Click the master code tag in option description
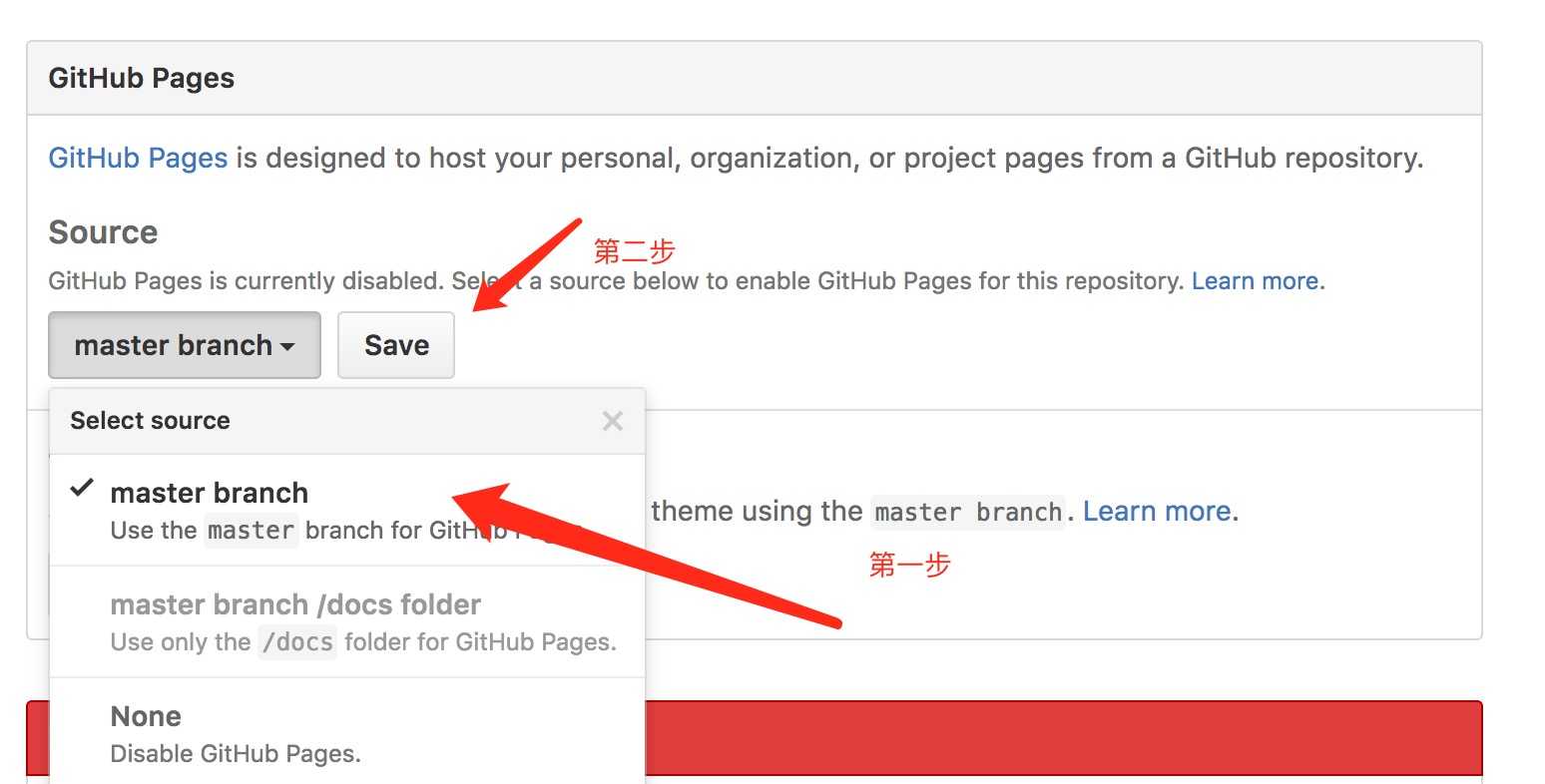 coord(251,531)
